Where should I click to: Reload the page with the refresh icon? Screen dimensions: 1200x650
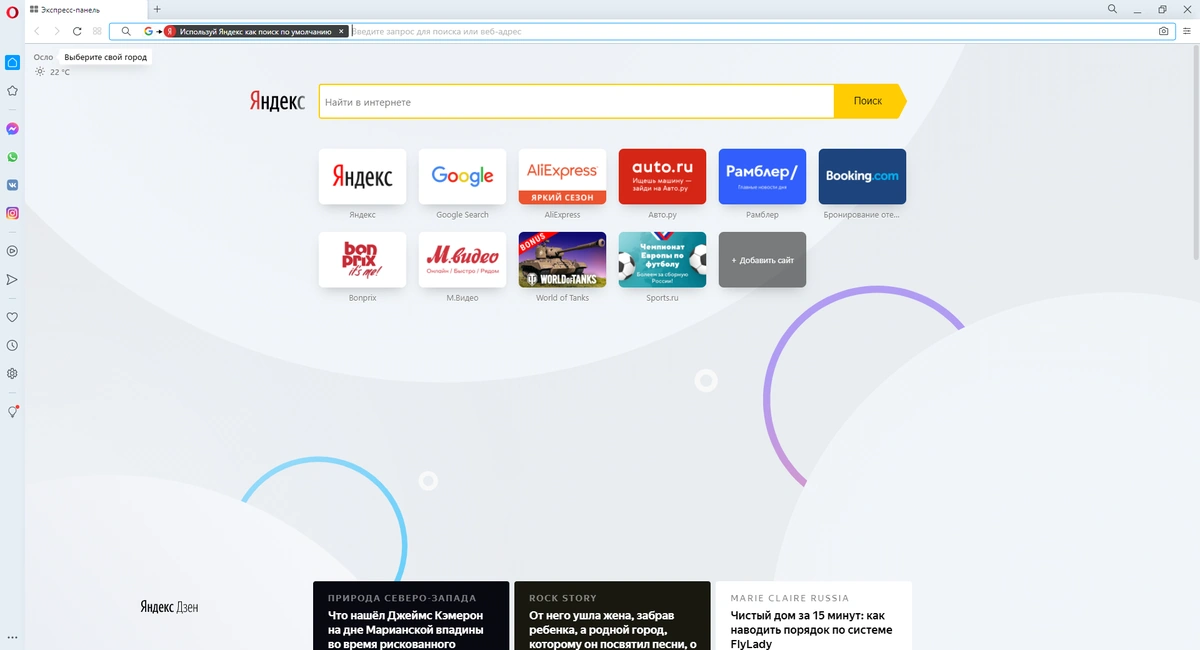click(77, 31)
